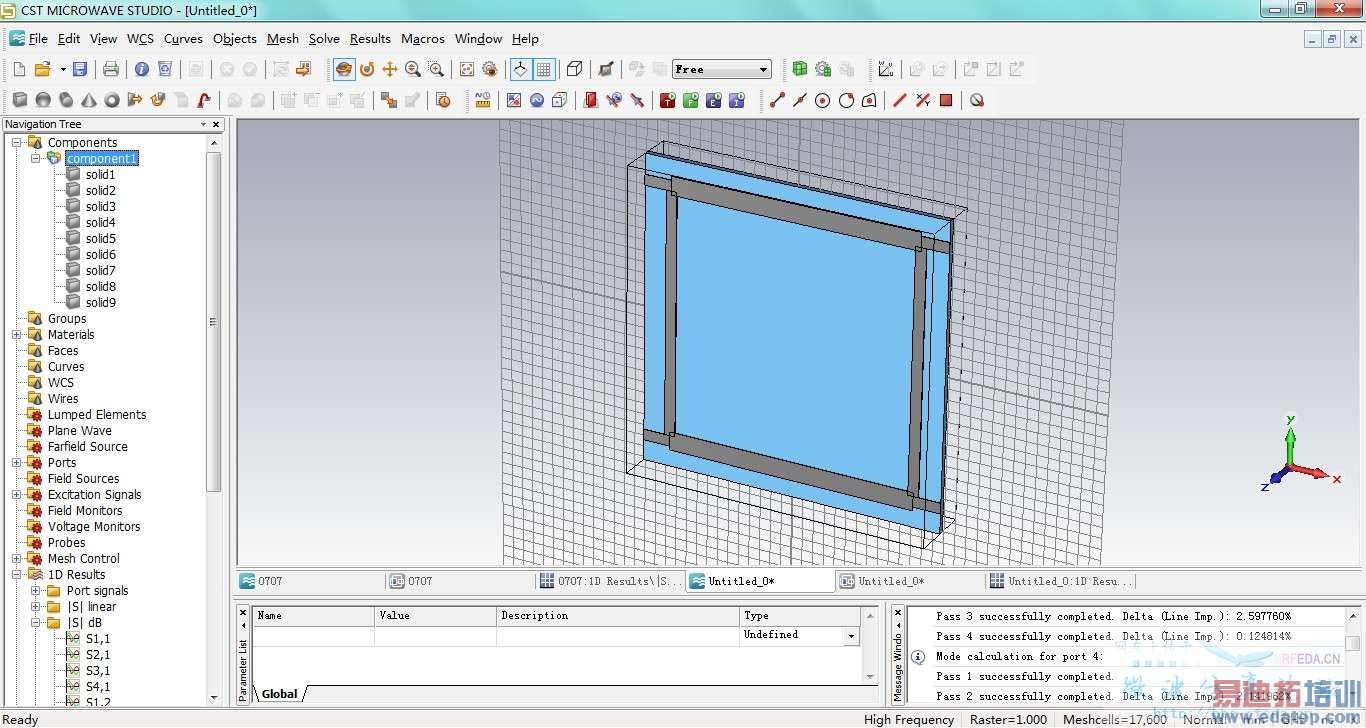
Task: Pick edge midpoint tool
Action: pyautogui.click(x=800, y=100)
